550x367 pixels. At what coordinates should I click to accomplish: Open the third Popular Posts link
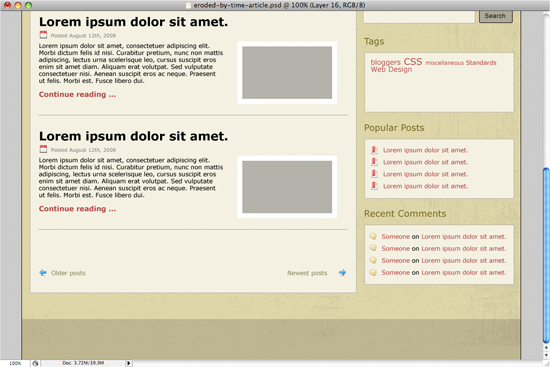tap(425, 174)
